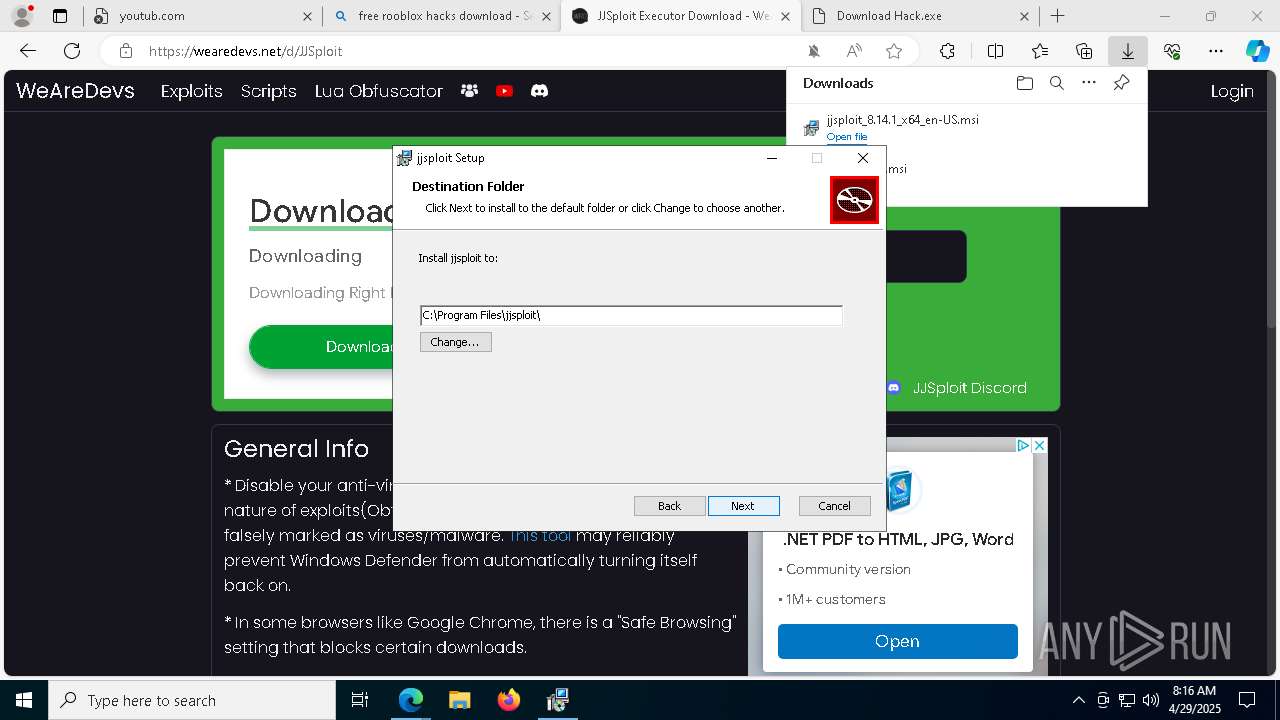Screen dimensions: 1280x720
Task: Click the installer icon on taskbar
Action: coord(557,700)
